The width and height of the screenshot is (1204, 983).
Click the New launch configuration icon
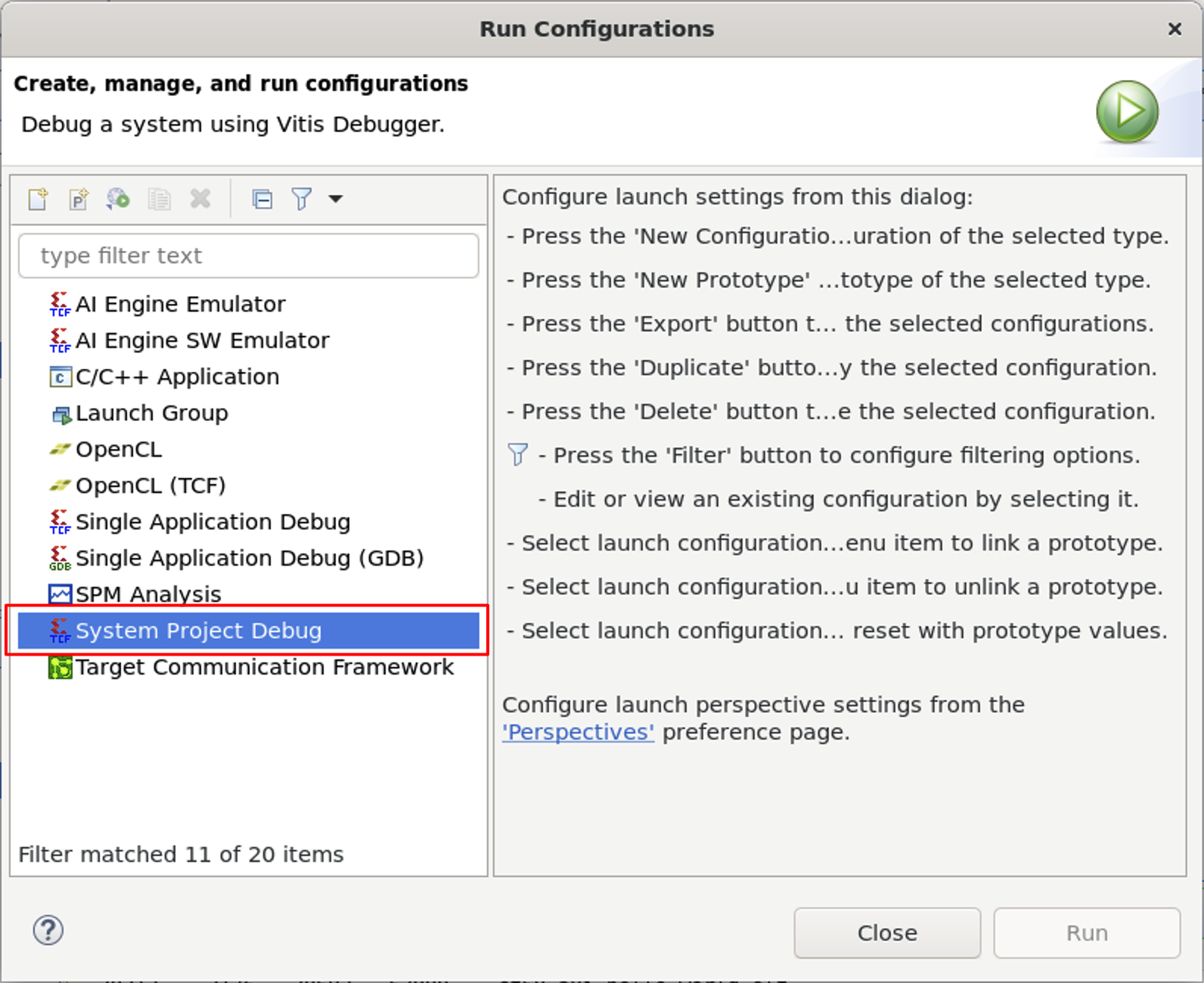[38, 199]
